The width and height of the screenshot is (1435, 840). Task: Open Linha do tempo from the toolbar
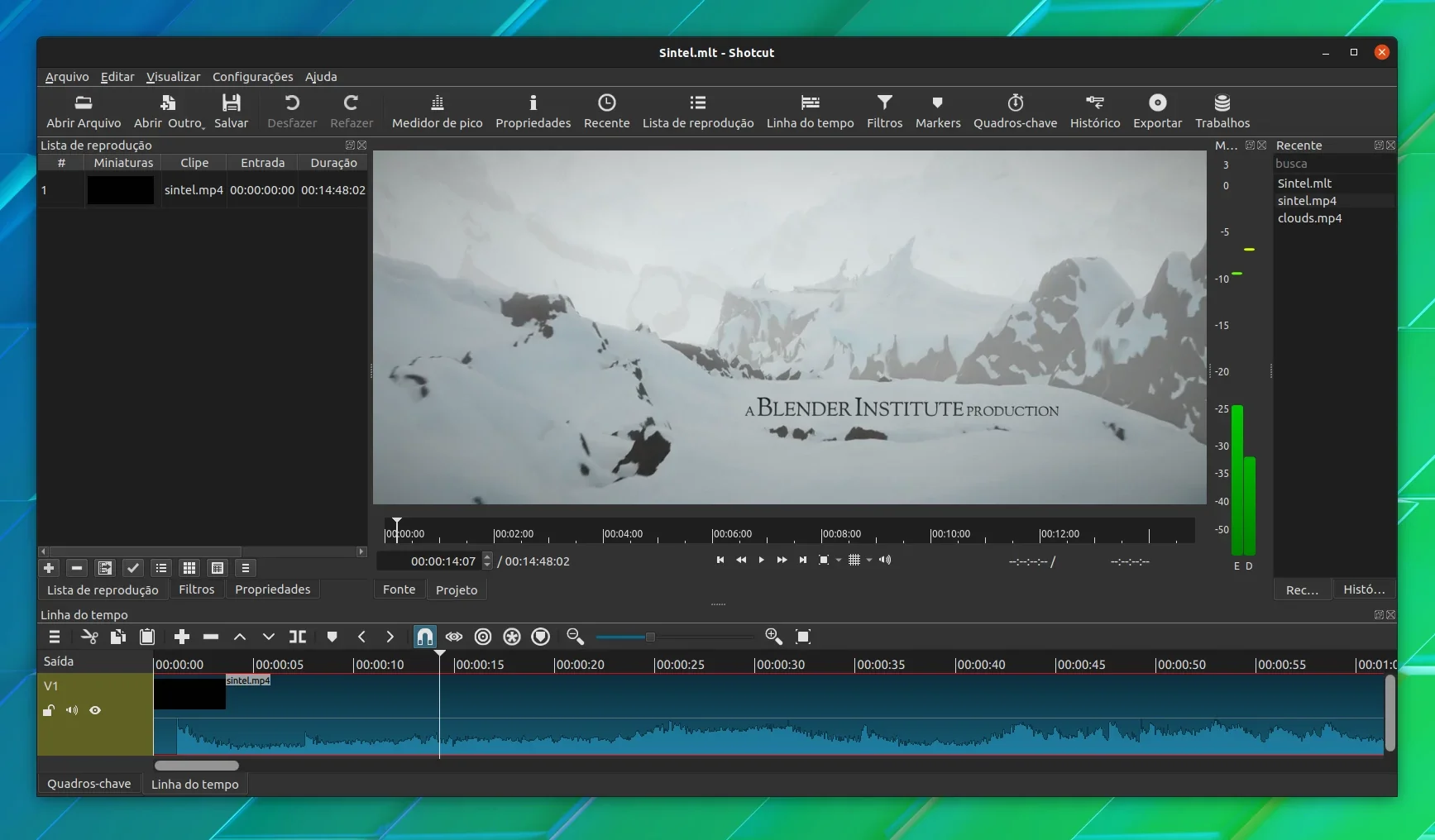810,111
